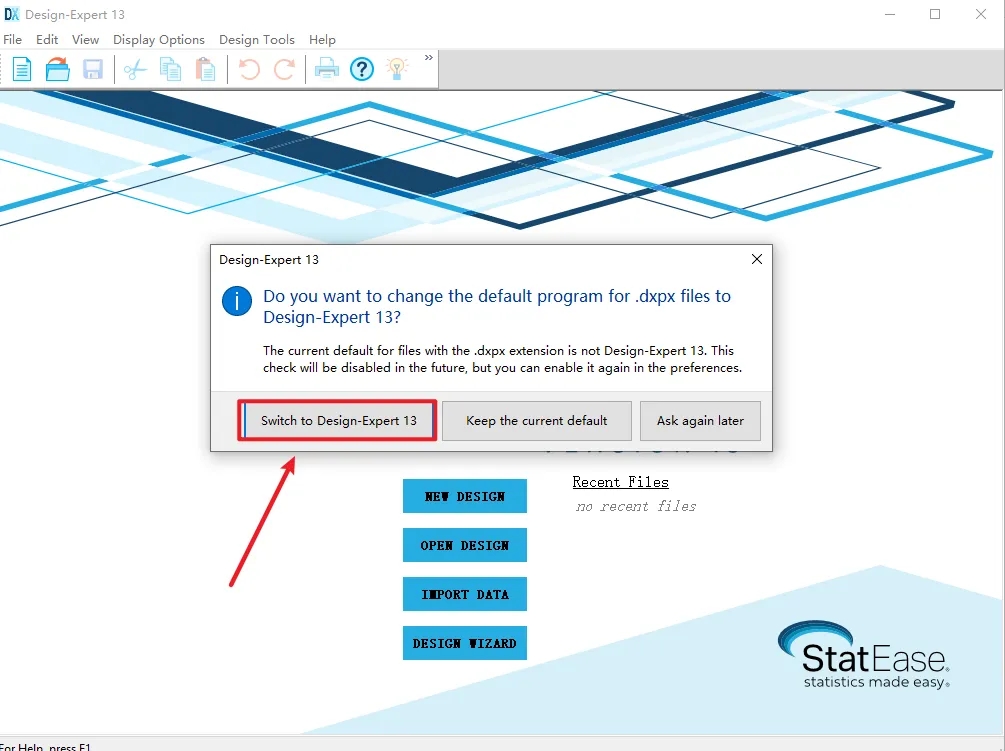Viewport: 1005px width, 751px height.
Task: Minimize the Design-Expert 13 window
Action: [890, 14]
